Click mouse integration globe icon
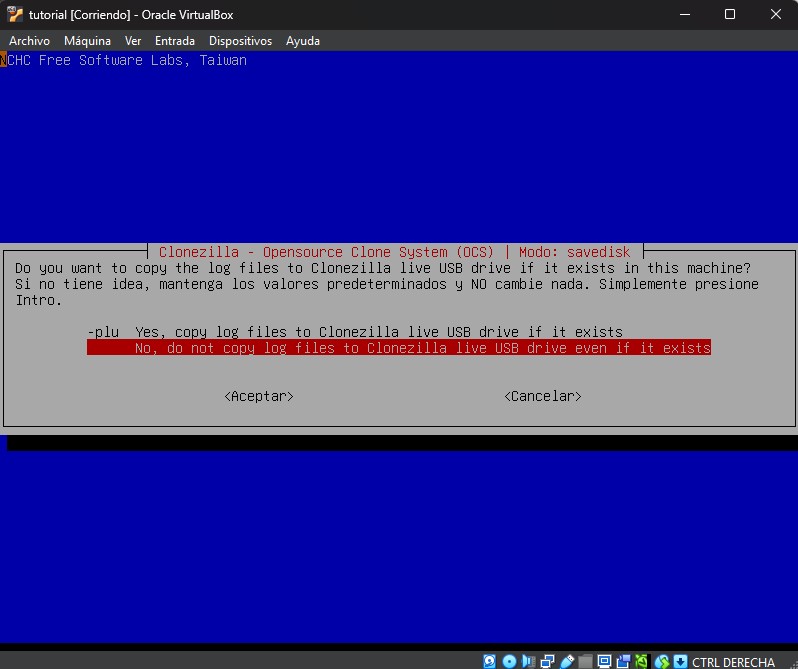This screenshot has width=798, height=669. [x=662, y=661]
